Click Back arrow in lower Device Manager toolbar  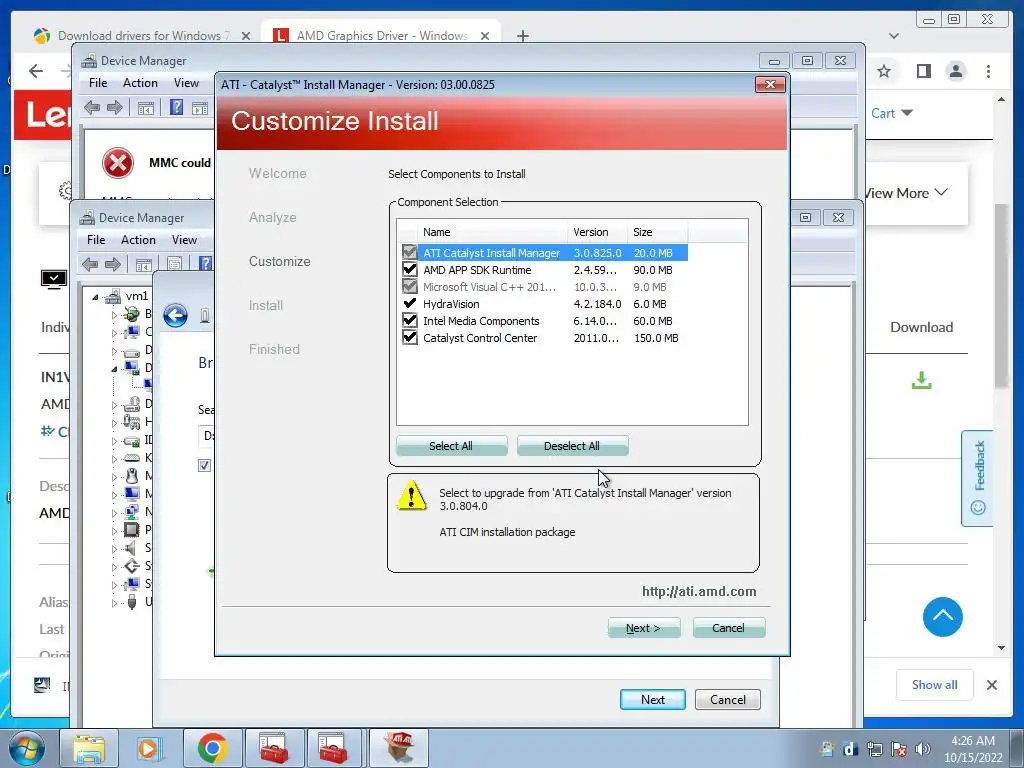click(90, 264)
